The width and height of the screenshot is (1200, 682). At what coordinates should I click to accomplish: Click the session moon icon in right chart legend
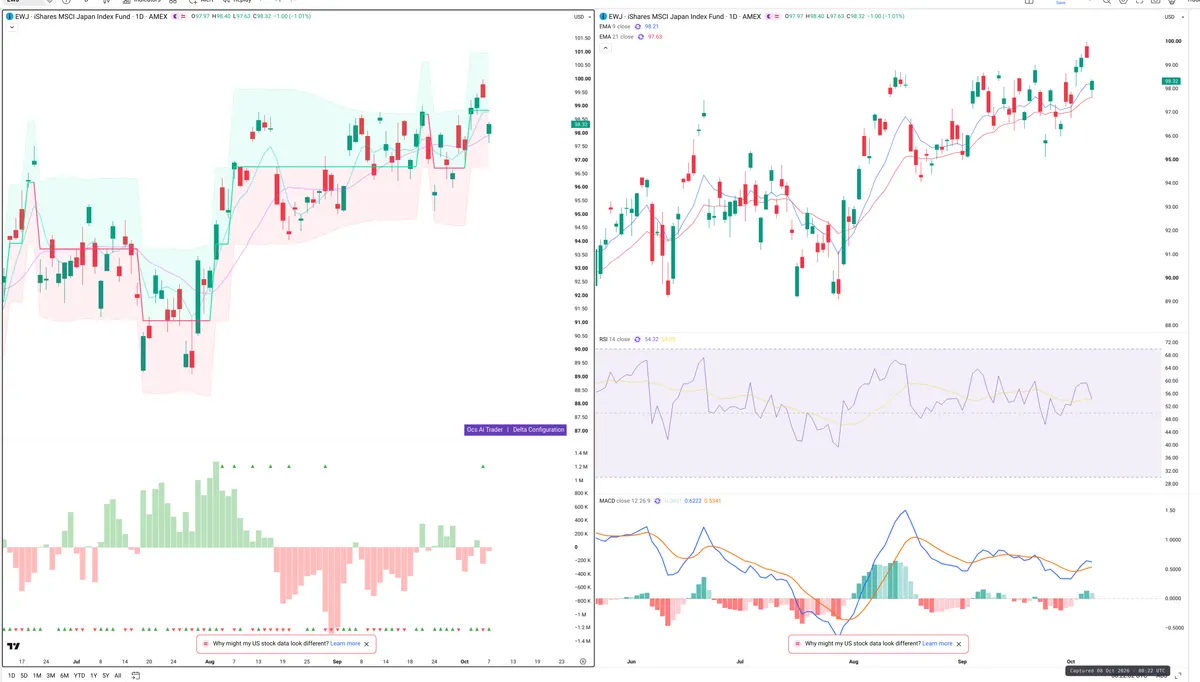(768, 16)
